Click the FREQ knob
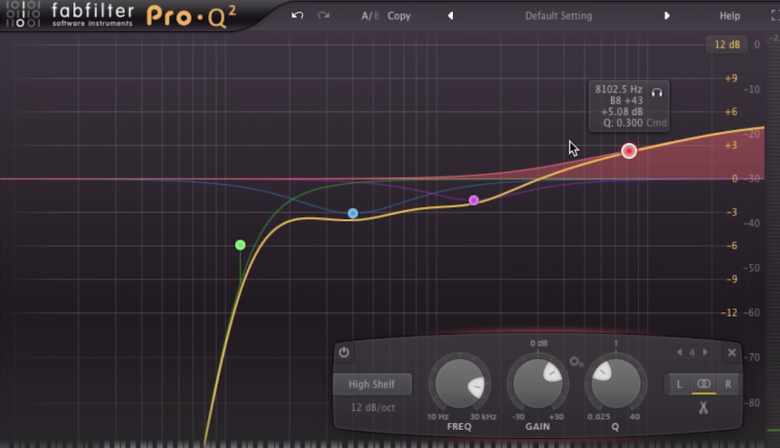Image resolution: width=780 pixels, height=448 pixels. coord(460,384)
